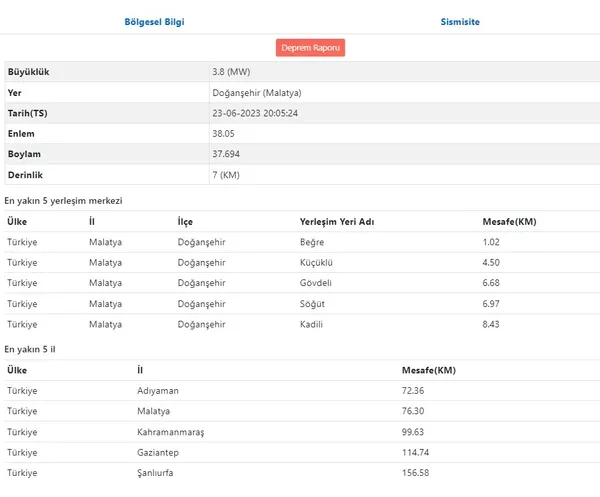Select the Kahramanmaraş province row
600x497 pixels.
[302, 432]
